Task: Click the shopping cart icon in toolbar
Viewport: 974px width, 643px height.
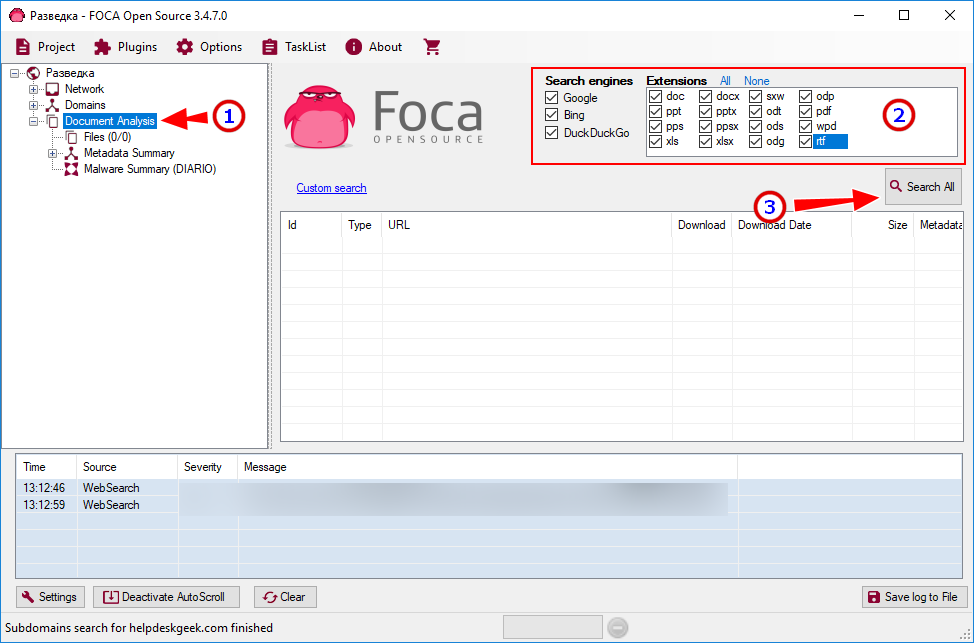Action: point(432,47)
